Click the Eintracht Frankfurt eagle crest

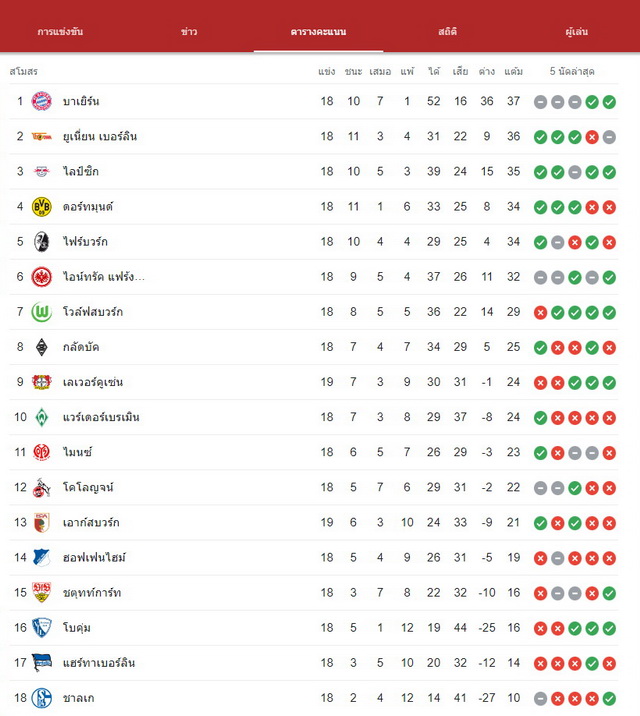tap(42, 277)
